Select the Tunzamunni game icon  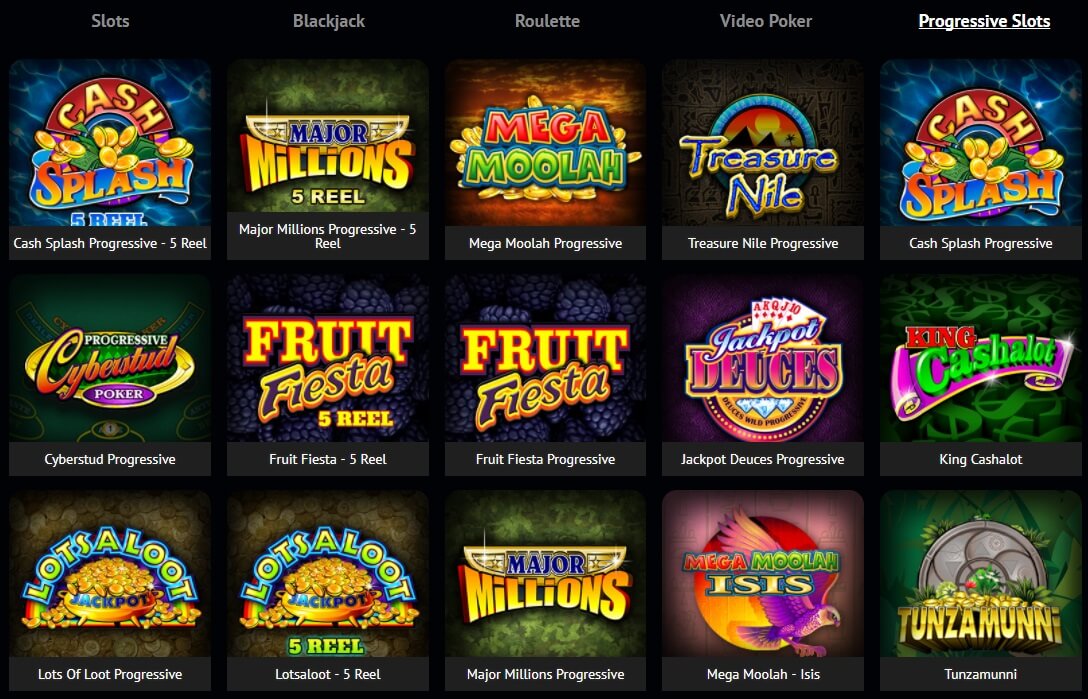coord(980,573)
